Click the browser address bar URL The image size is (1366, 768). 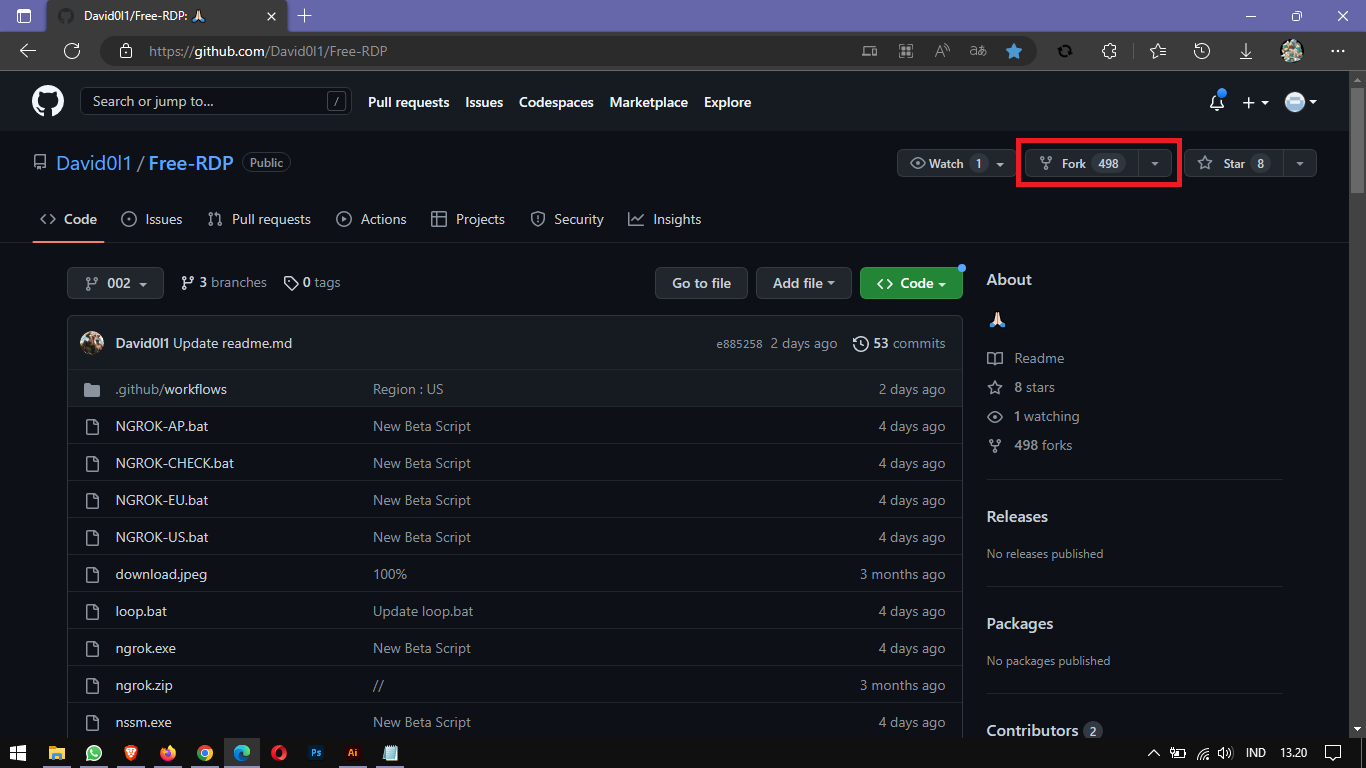[x=268, y=51]
